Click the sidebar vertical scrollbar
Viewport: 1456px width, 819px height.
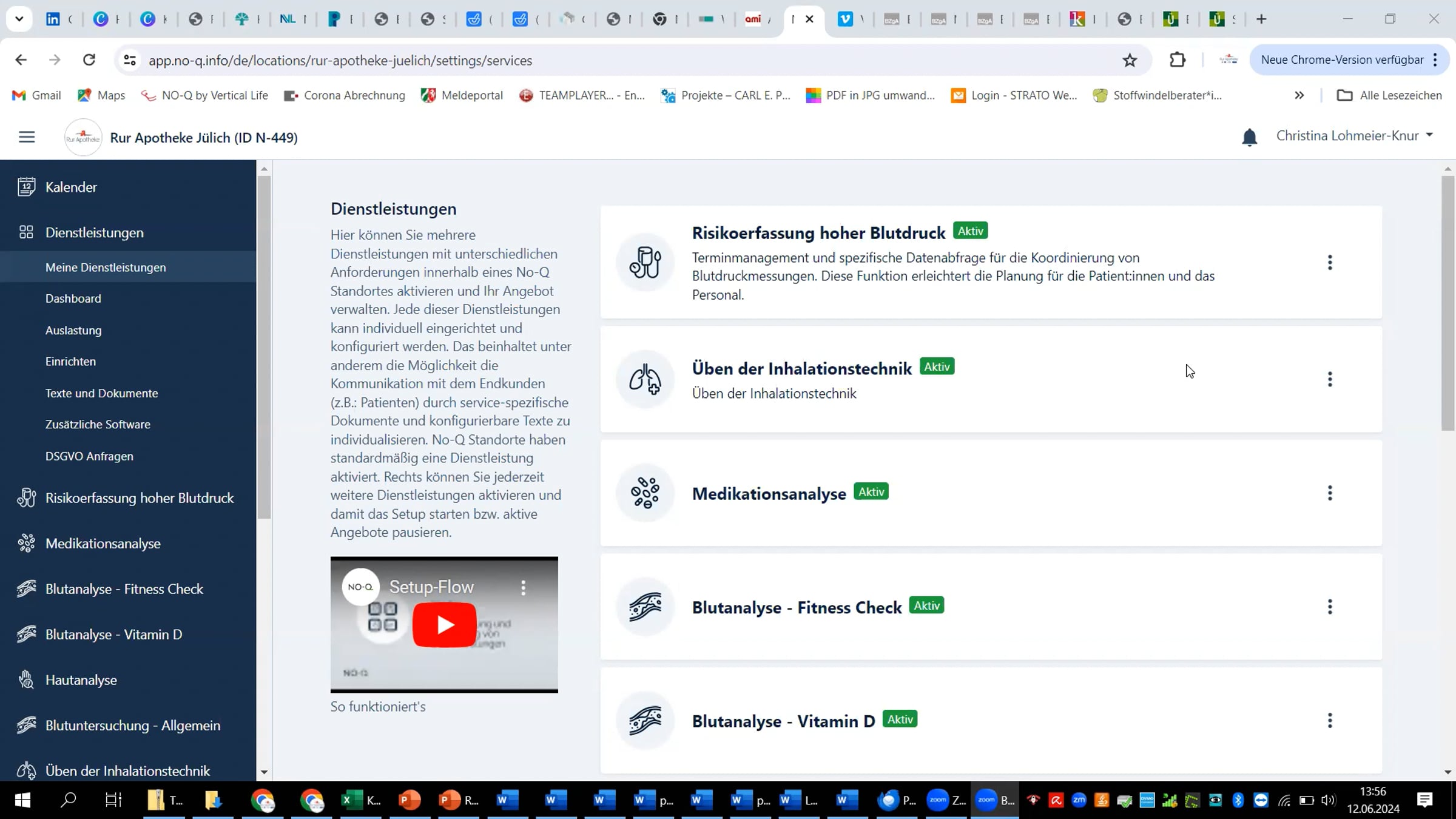264,346
